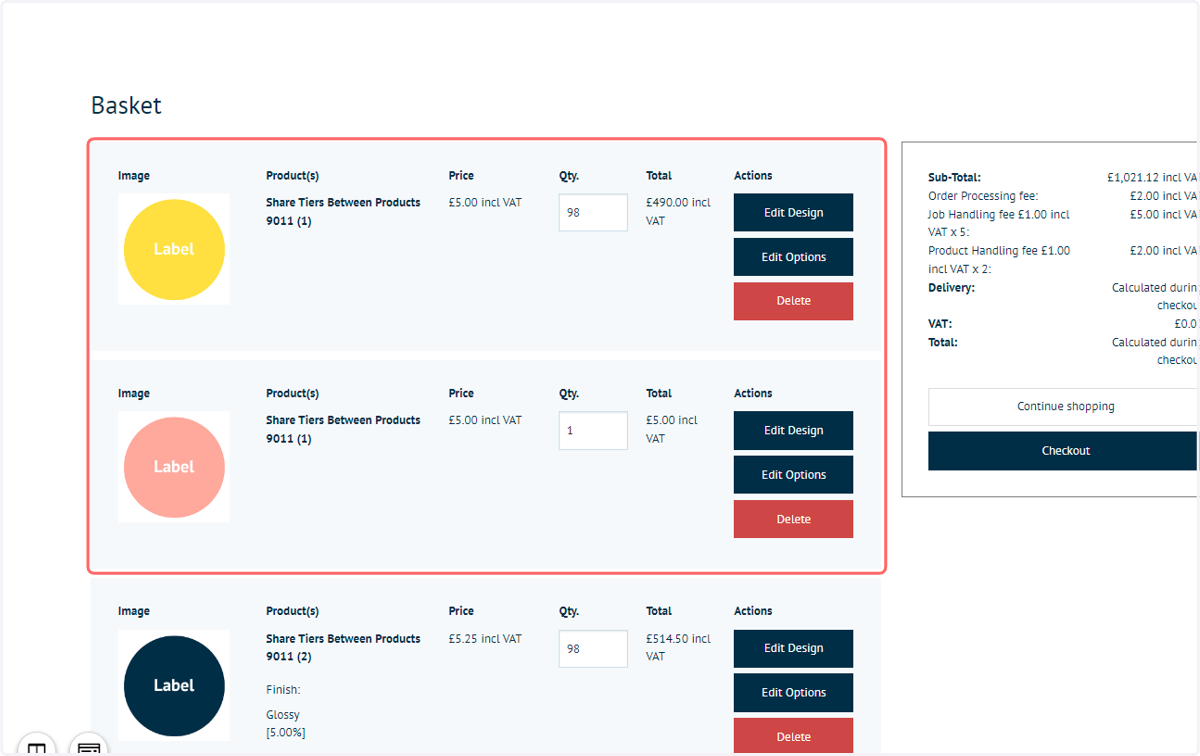The image size is (1200, 756).
Task: Edit Options for the quantity 1 item
Action: coord(793,475)
